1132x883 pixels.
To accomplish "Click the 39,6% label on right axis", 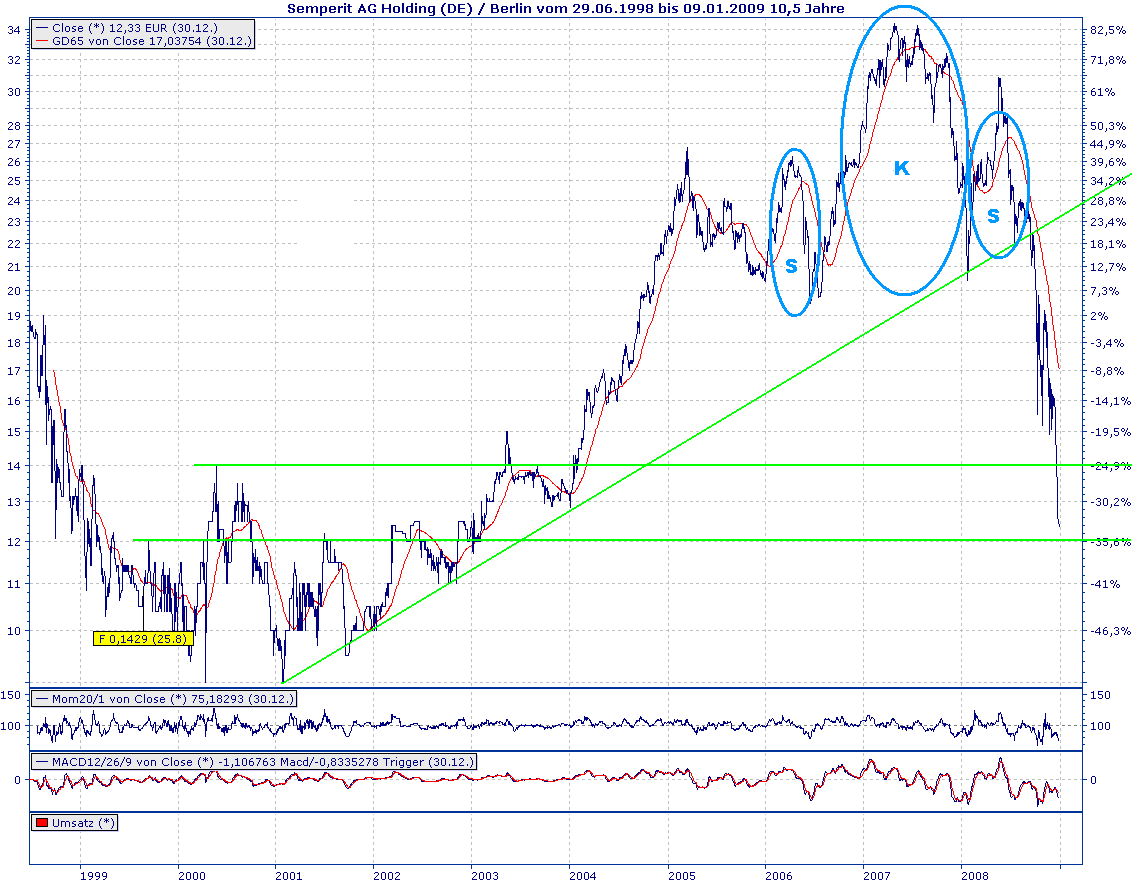I will point(1107,162).
